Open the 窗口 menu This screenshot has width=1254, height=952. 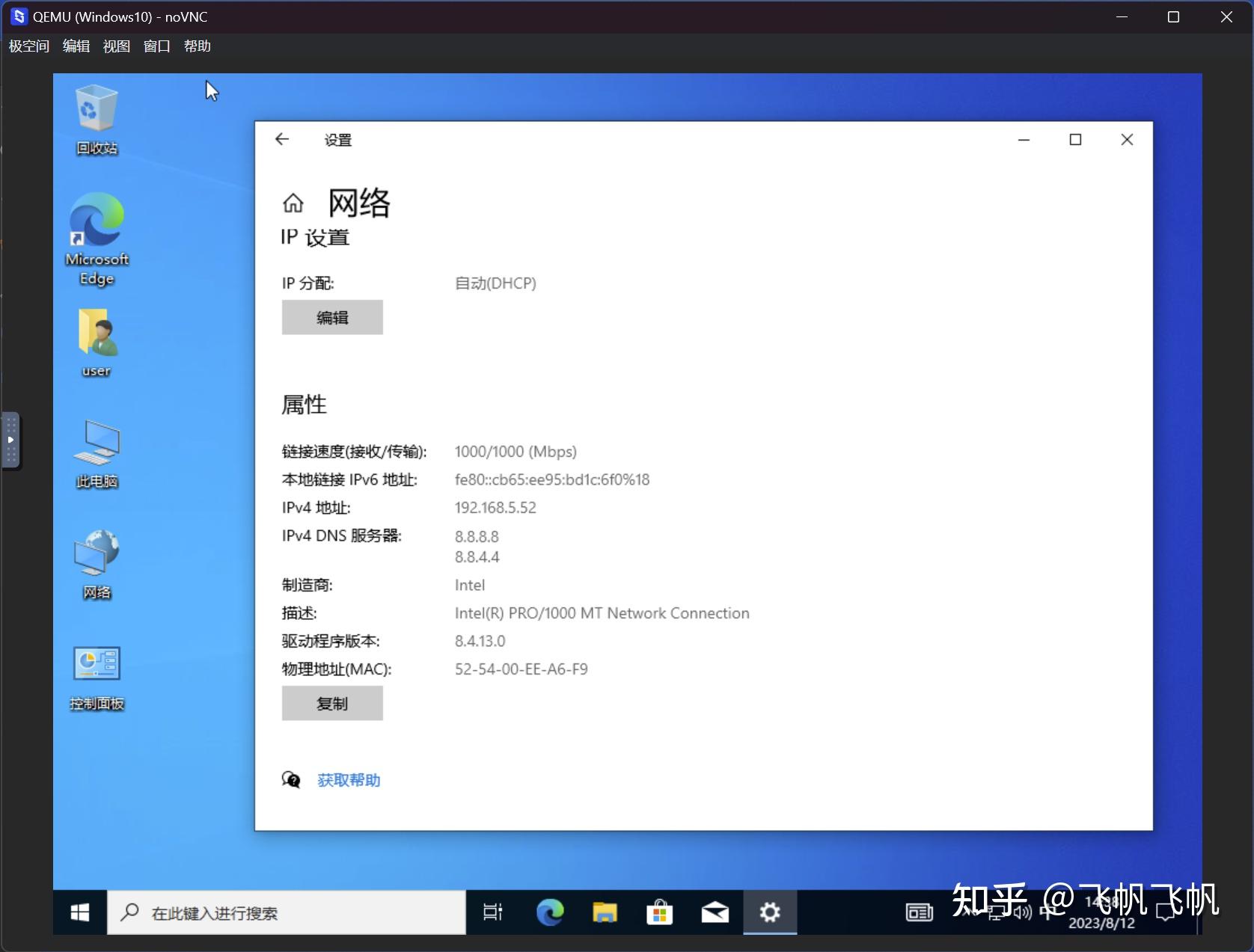click(x=156, y=46)
